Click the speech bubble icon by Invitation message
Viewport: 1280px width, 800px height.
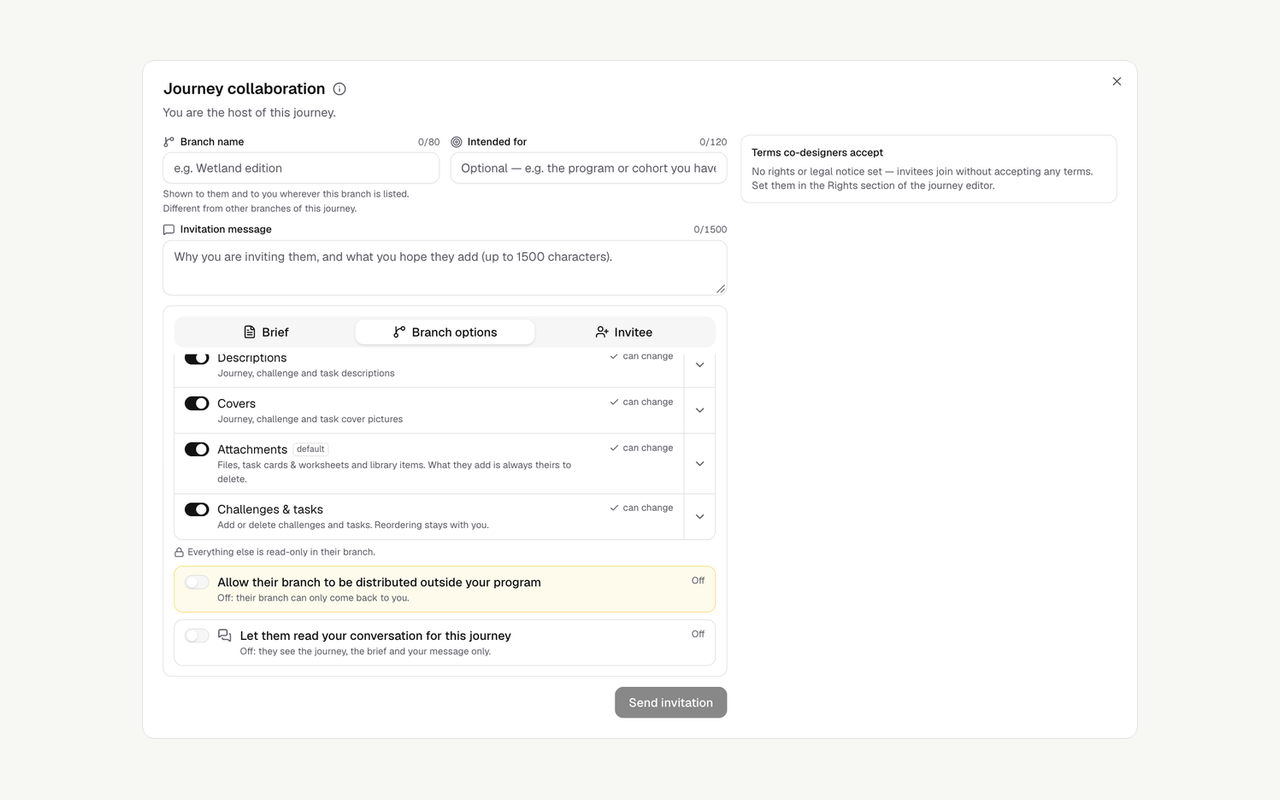[x=169, y=229]
